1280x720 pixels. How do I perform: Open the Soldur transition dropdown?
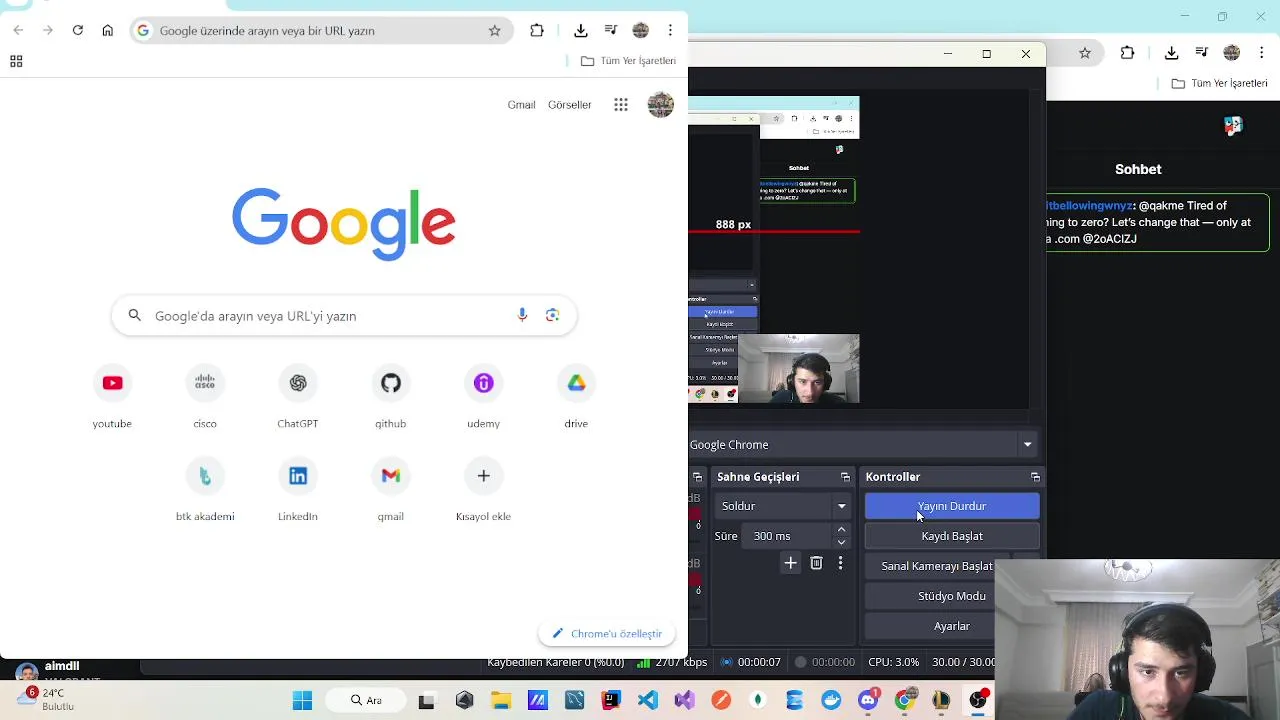[784, 506]
